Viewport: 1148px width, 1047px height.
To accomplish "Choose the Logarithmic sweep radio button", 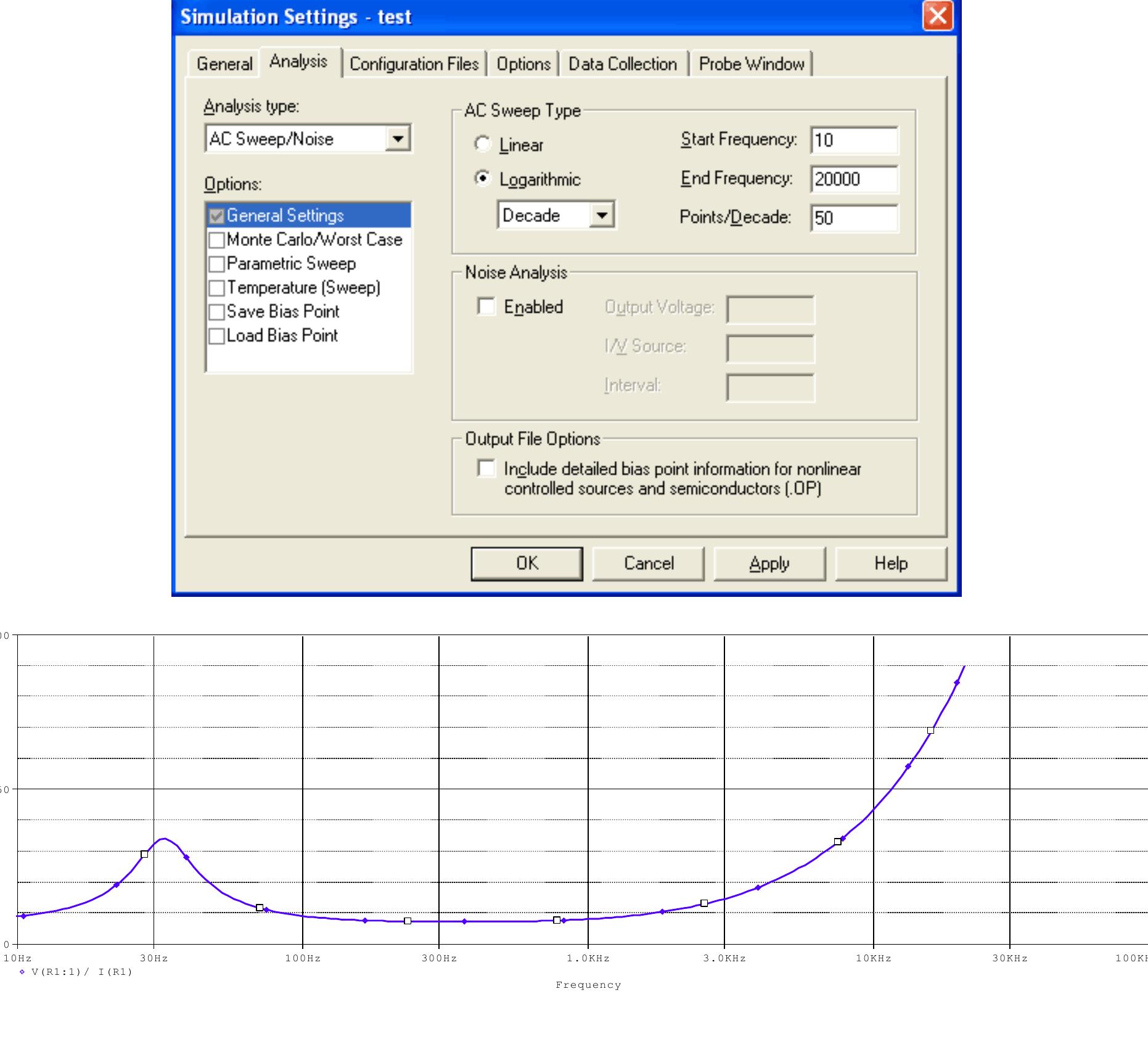I will (x=482, y=179).
